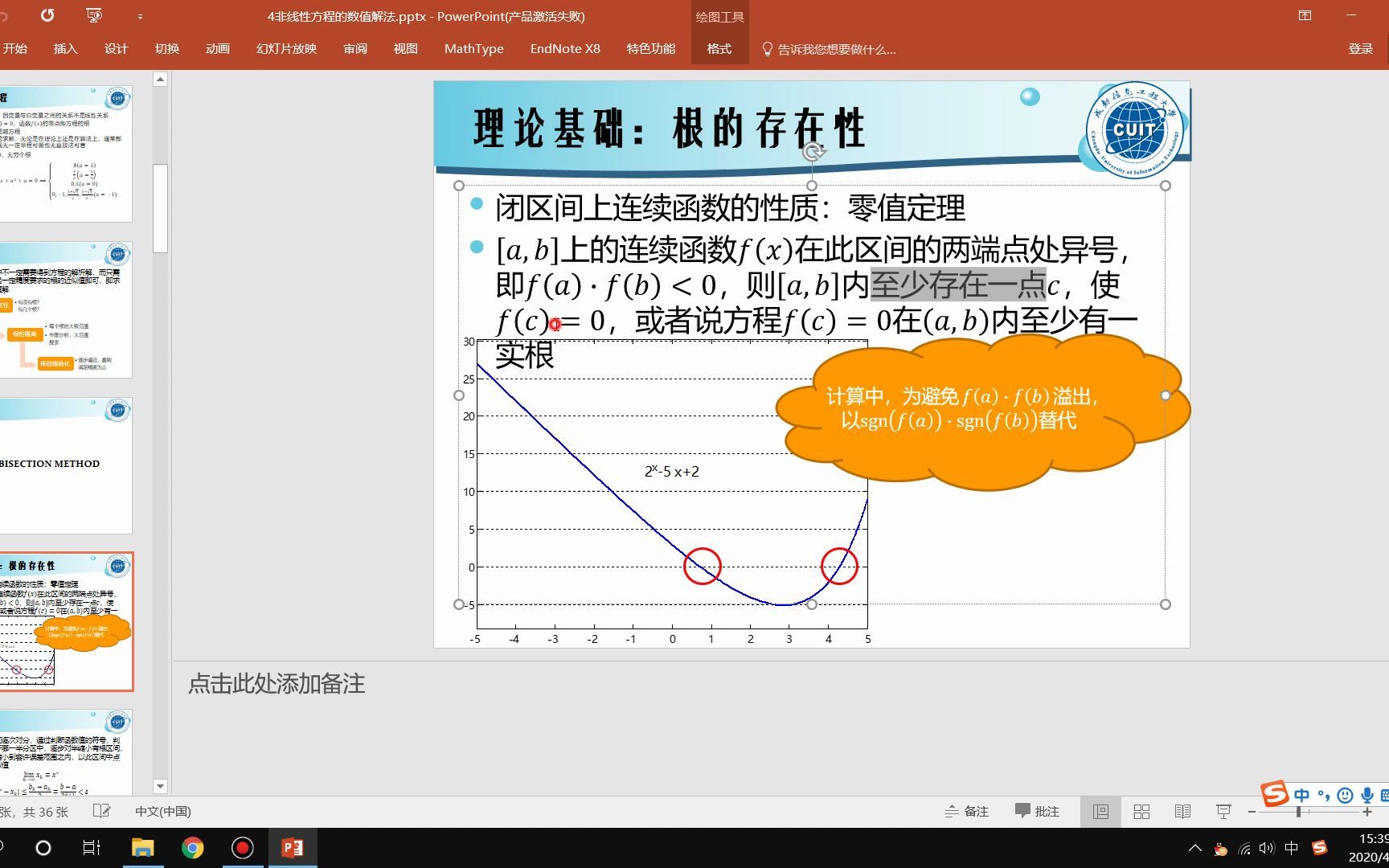This screenshot has width=1389, height=868.
Task: Click the 登录 sign-in button
Action: (1360, 49)
